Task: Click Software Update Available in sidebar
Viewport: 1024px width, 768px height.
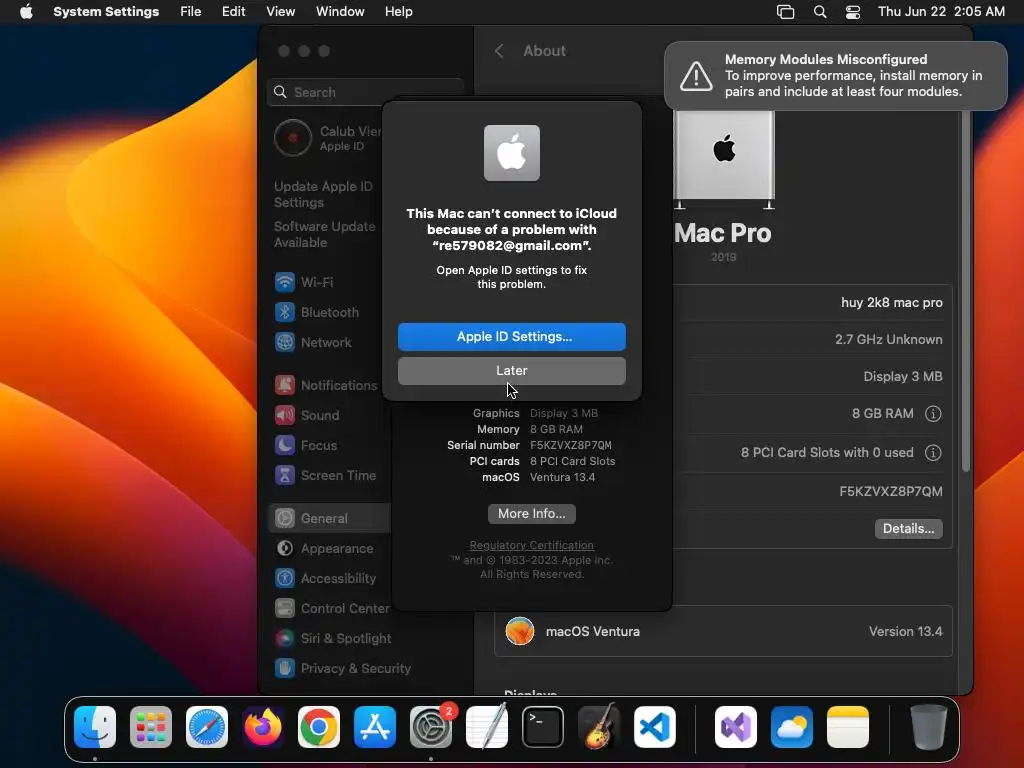Action: (325, 234)
